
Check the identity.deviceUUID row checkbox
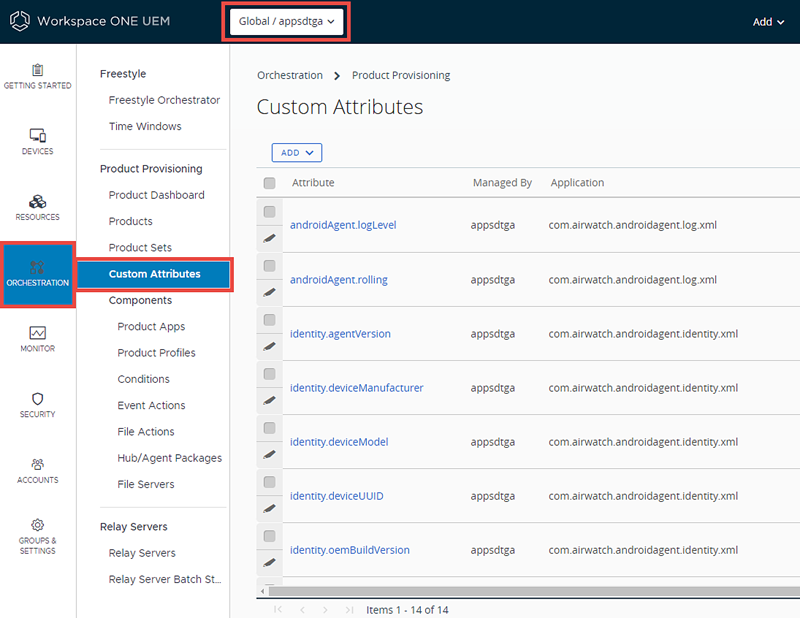pyautogui.click(x=269, y=482)
